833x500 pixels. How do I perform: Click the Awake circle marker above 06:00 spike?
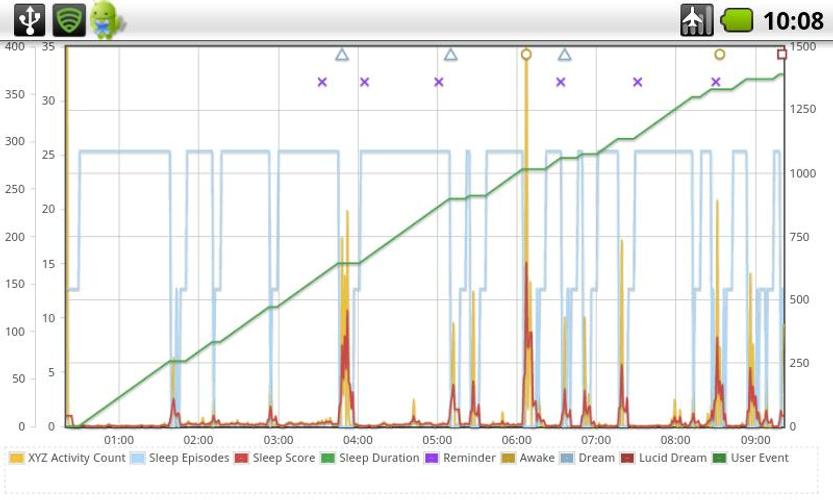(526, 54)
